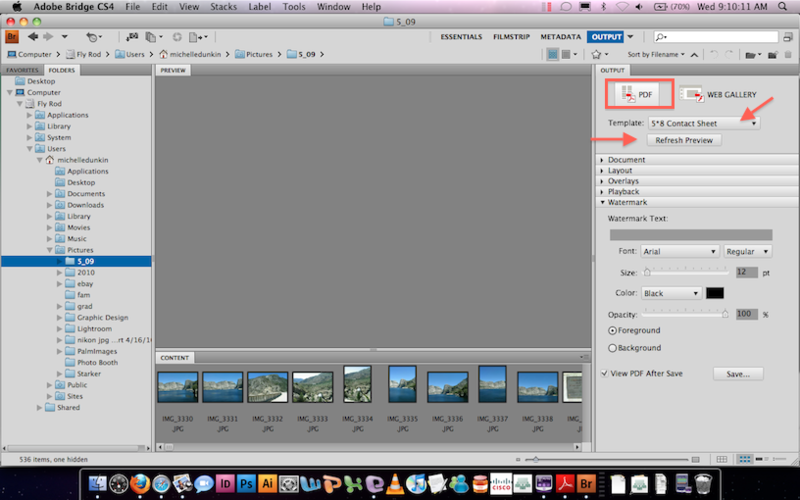Open VLC from the dock

point(397,485)
